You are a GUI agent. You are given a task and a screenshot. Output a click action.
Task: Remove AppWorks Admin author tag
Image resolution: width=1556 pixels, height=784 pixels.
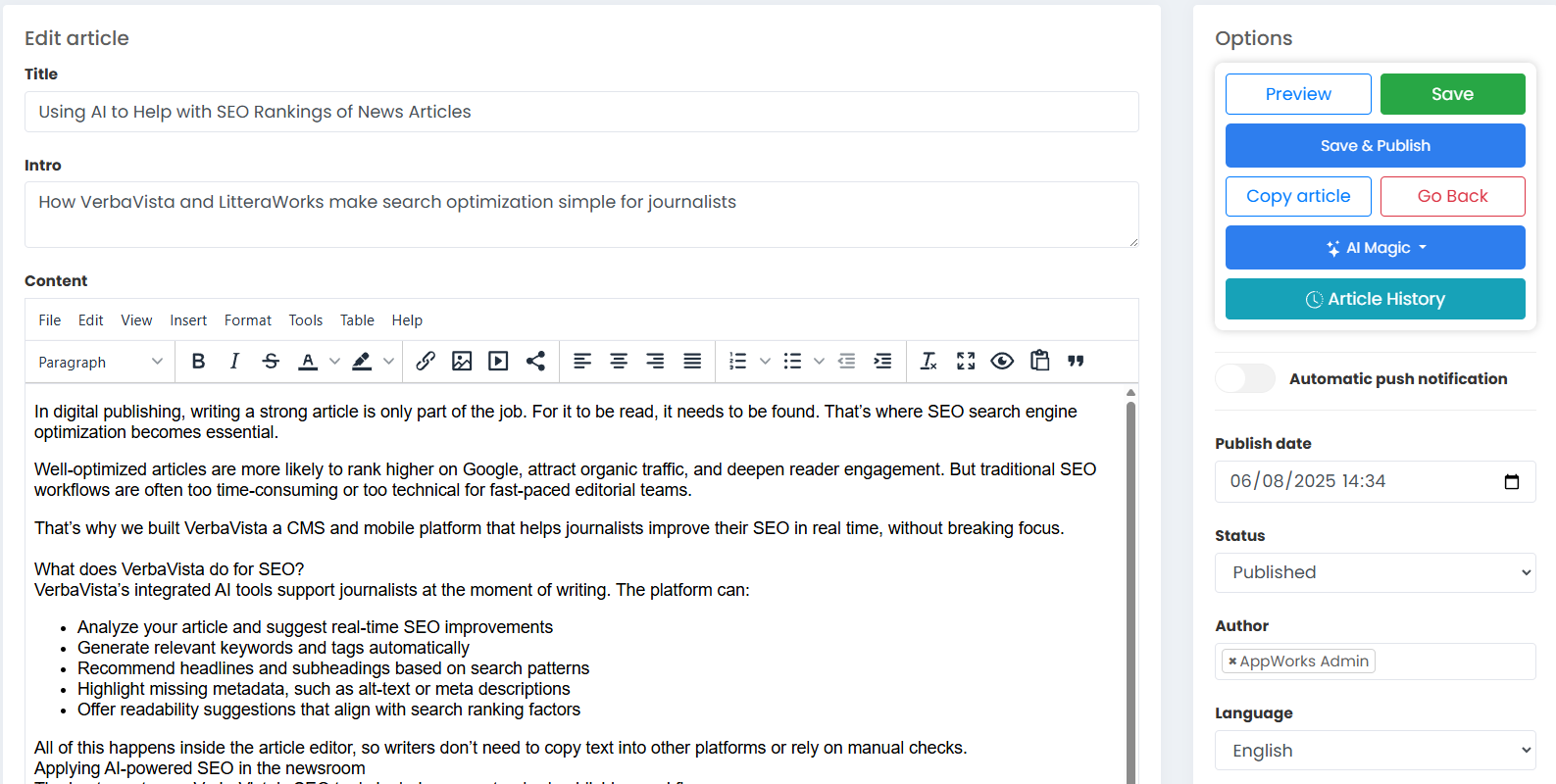tap(1232, 661)
